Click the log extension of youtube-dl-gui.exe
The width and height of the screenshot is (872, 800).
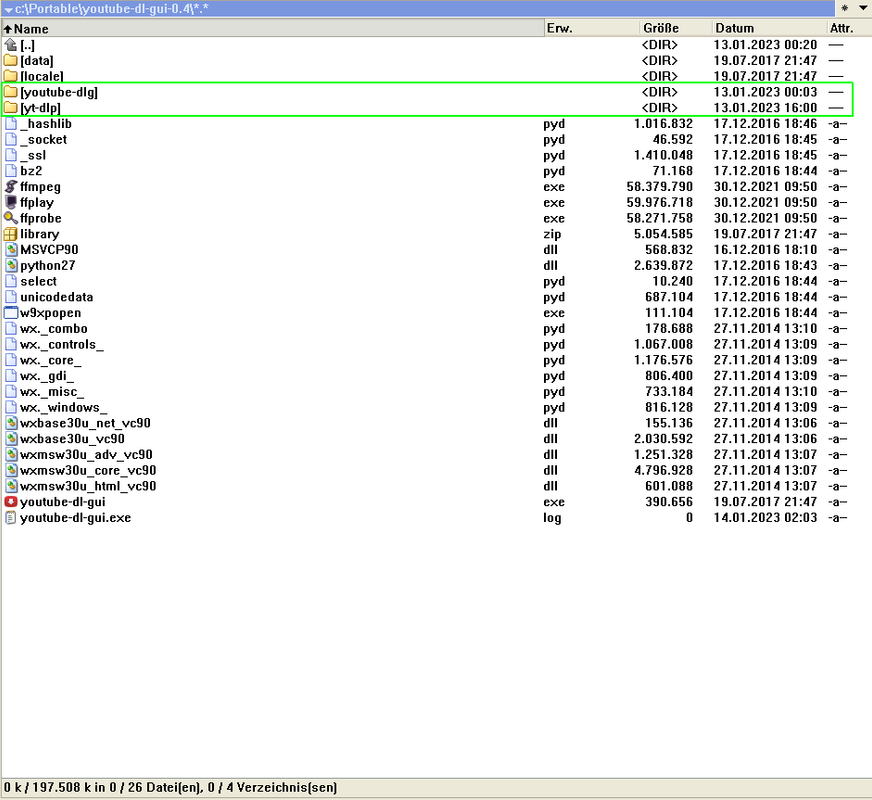[552, 518]
